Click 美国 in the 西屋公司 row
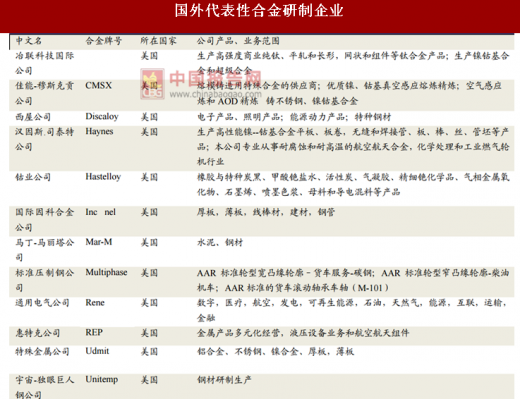Screen dimensions: 520x399 pos(149,117)
